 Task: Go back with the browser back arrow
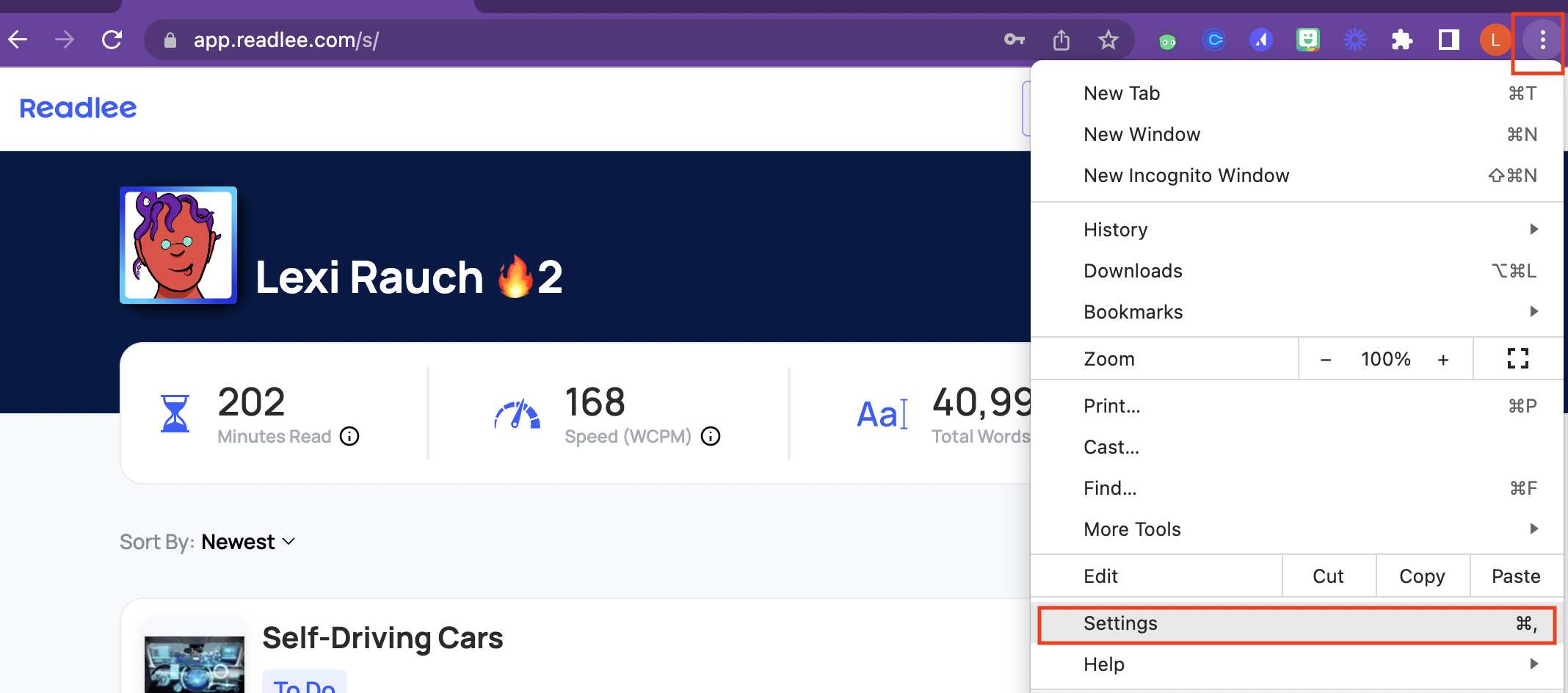[18, 40]
